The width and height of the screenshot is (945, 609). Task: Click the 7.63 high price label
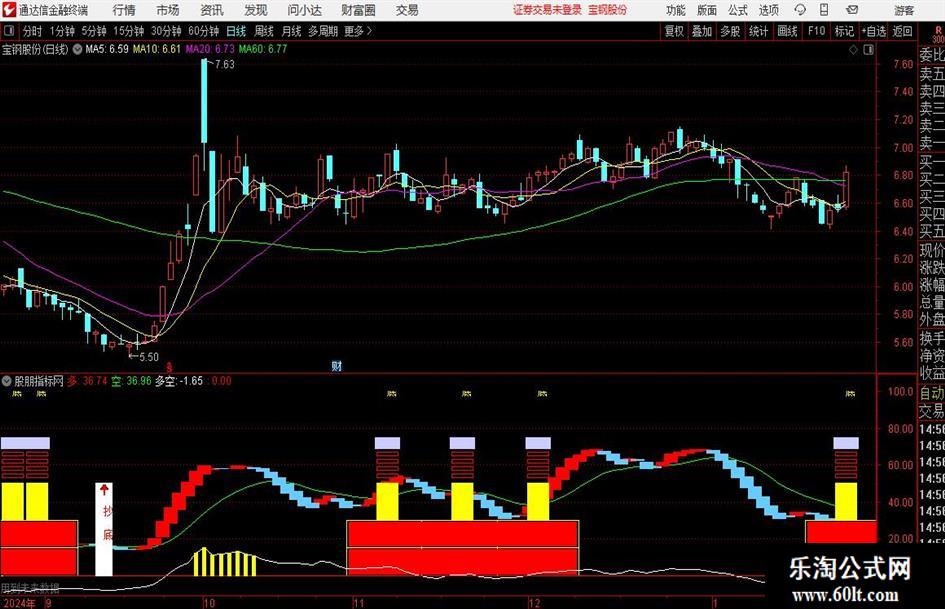click(224, 65)
